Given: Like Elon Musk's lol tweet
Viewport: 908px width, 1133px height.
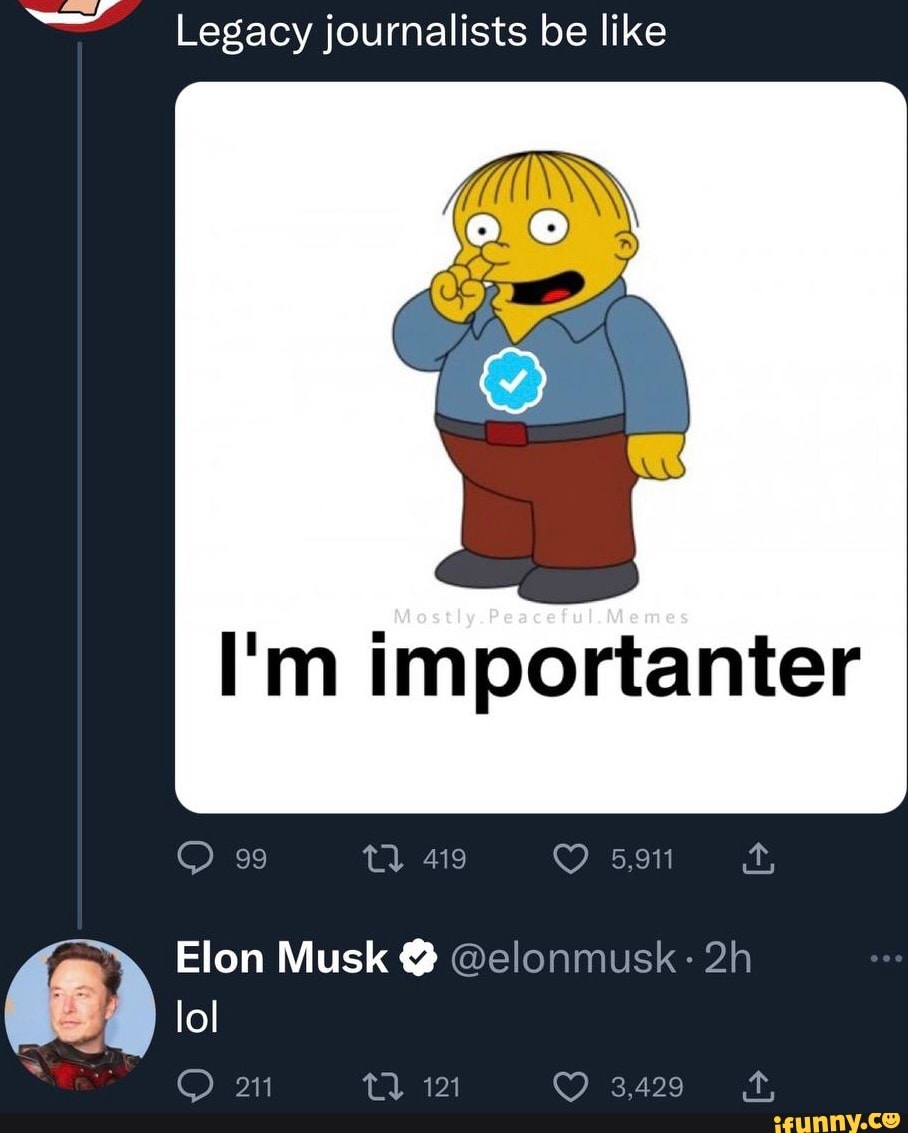Looking at the screenshot, I should click(572, 1086).
